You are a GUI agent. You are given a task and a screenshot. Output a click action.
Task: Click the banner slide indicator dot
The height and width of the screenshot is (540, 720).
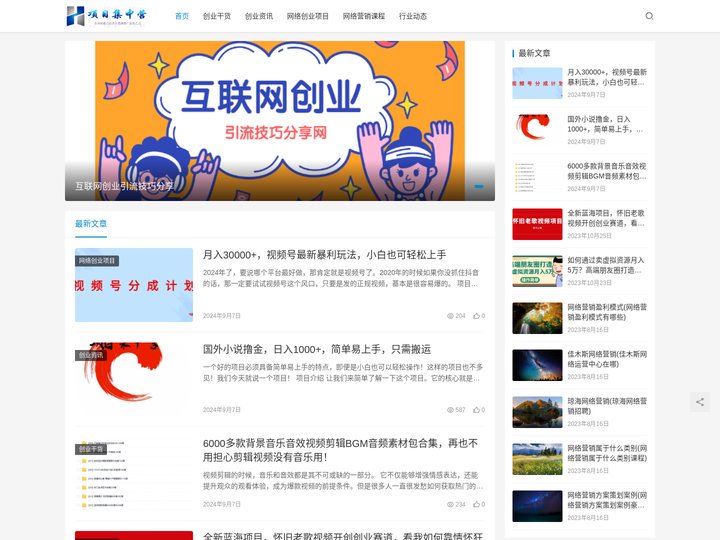pyautogui.click(x=479, y=186)
